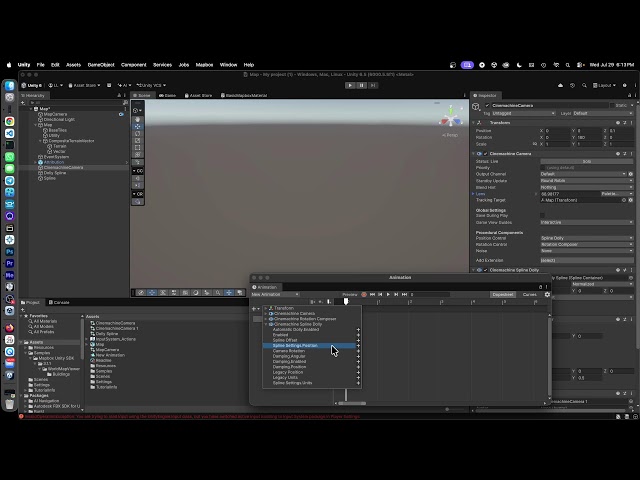
Task: Go to previous keyframe in Animation window
Action: coord(380,294)
